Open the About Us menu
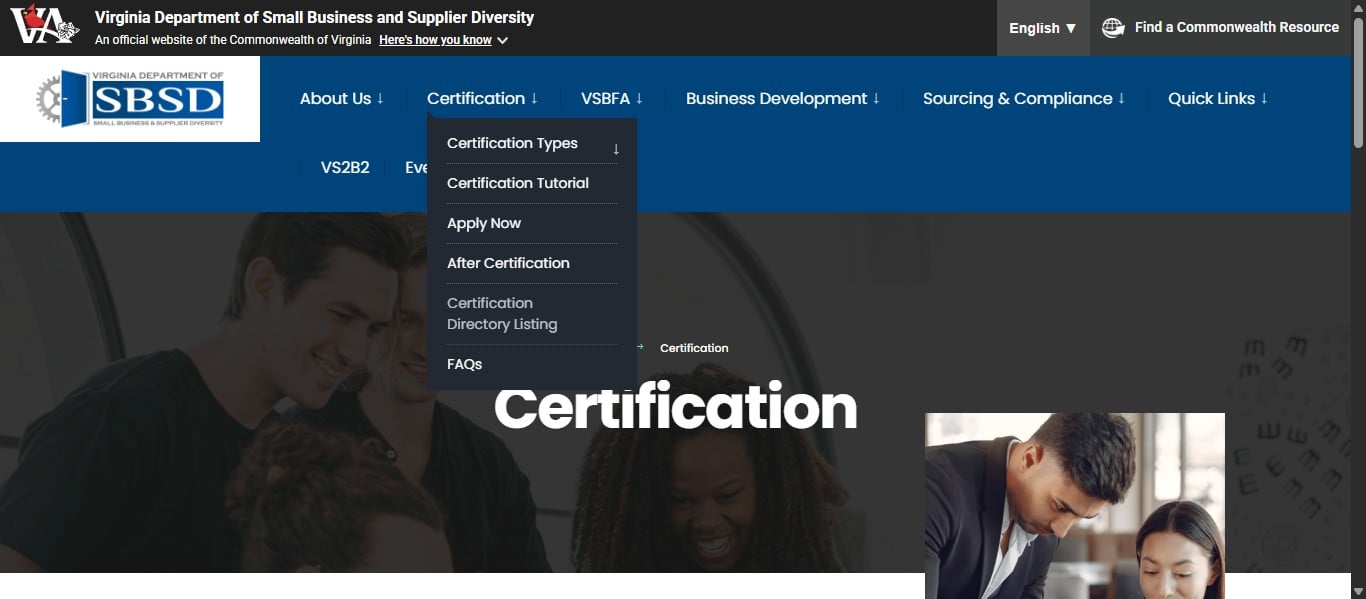Screen dimensions: 1366x599 [x=342, y=98]
